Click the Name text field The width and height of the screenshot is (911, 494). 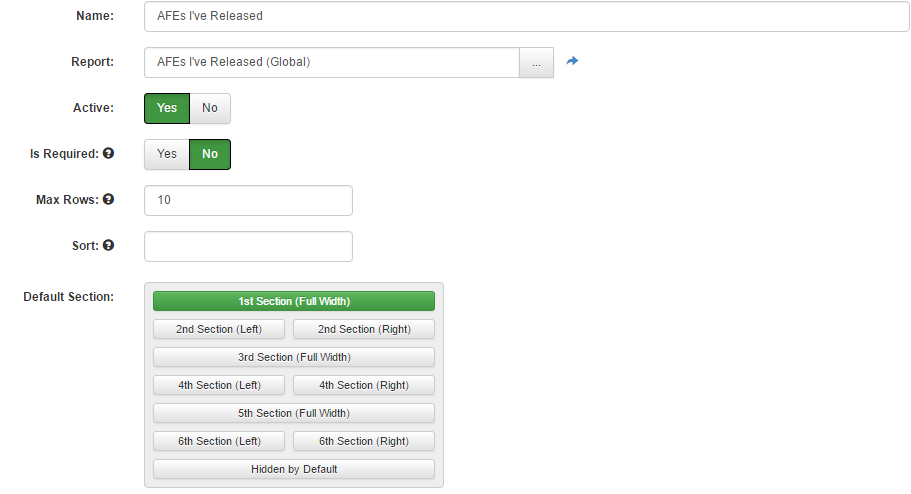(525, 16)
